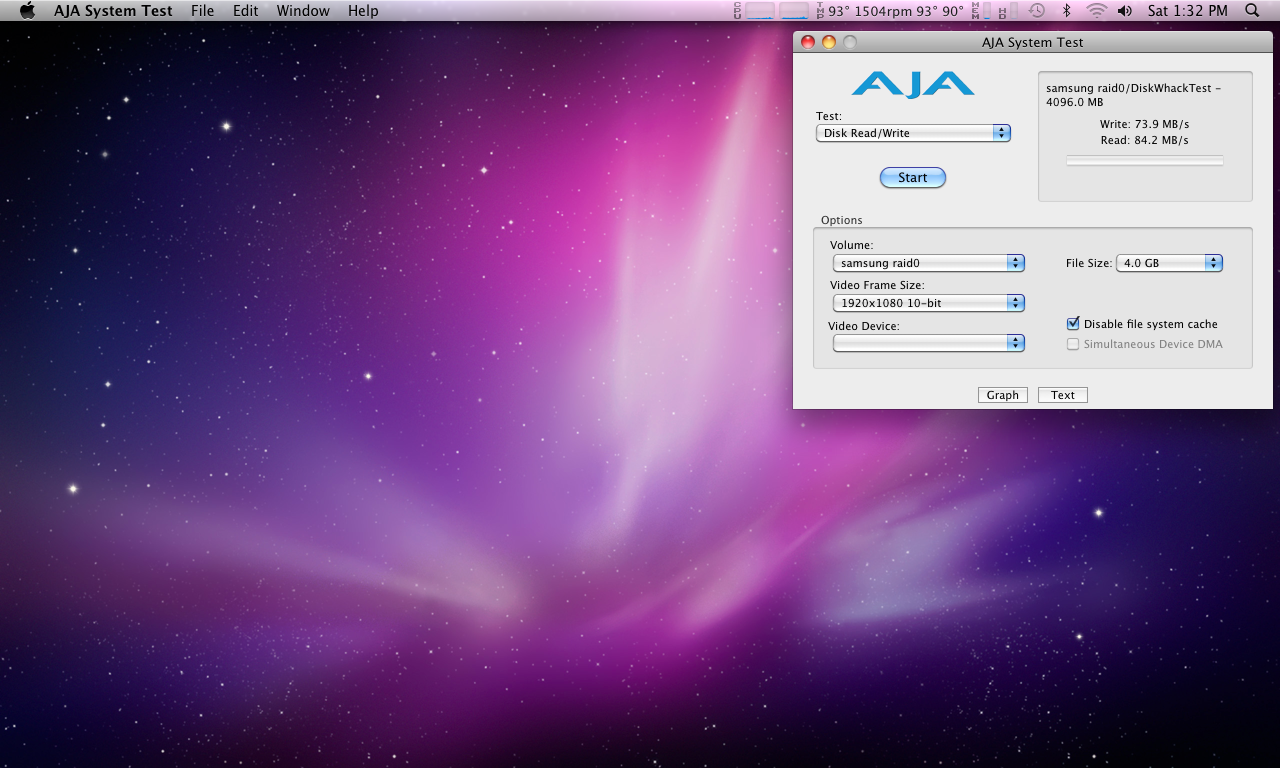Open the File menu
1280x768 pixels.
click(x=203, y=11)
